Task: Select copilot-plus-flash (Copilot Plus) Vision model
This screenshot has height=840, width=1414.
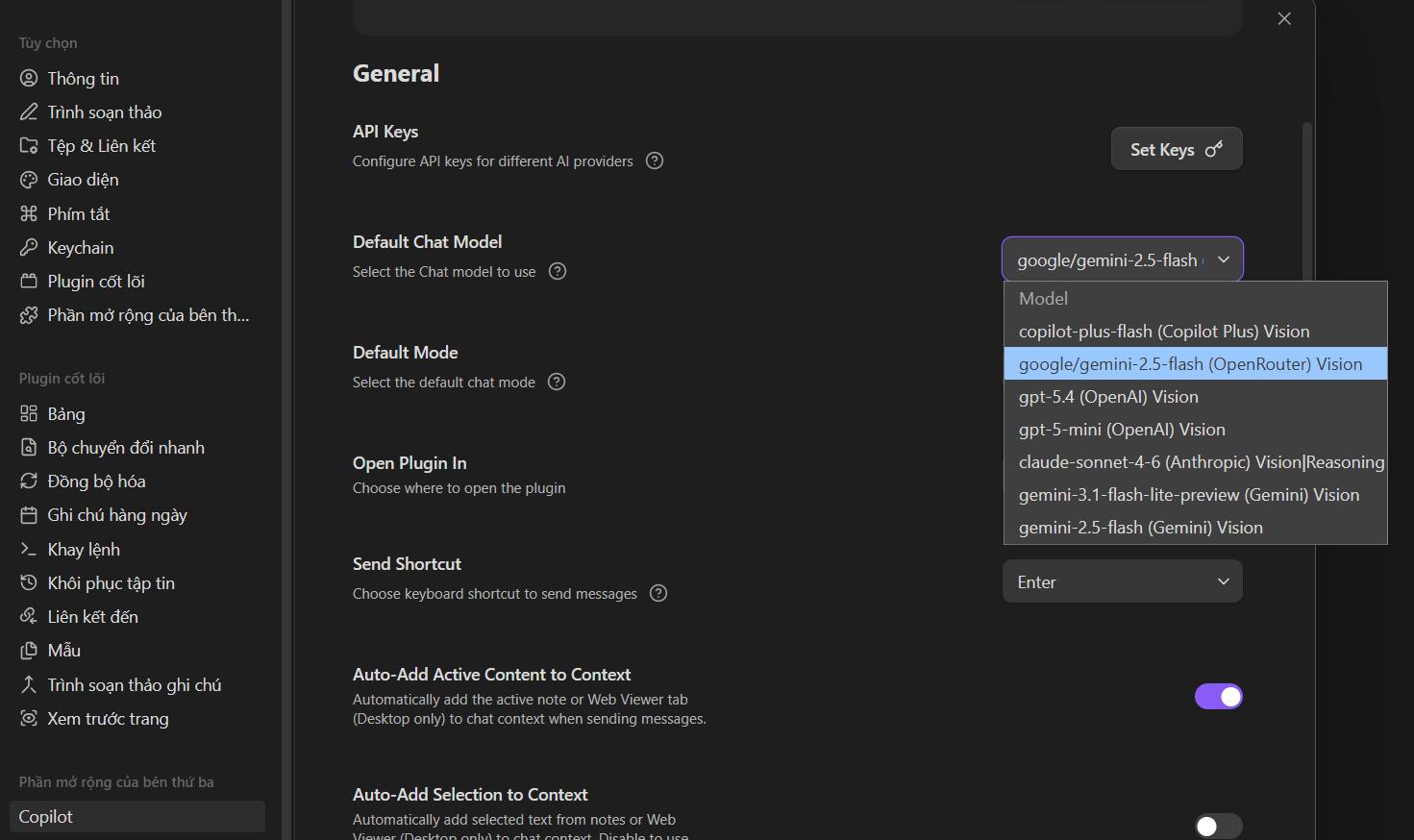Action: [1196, 331]
